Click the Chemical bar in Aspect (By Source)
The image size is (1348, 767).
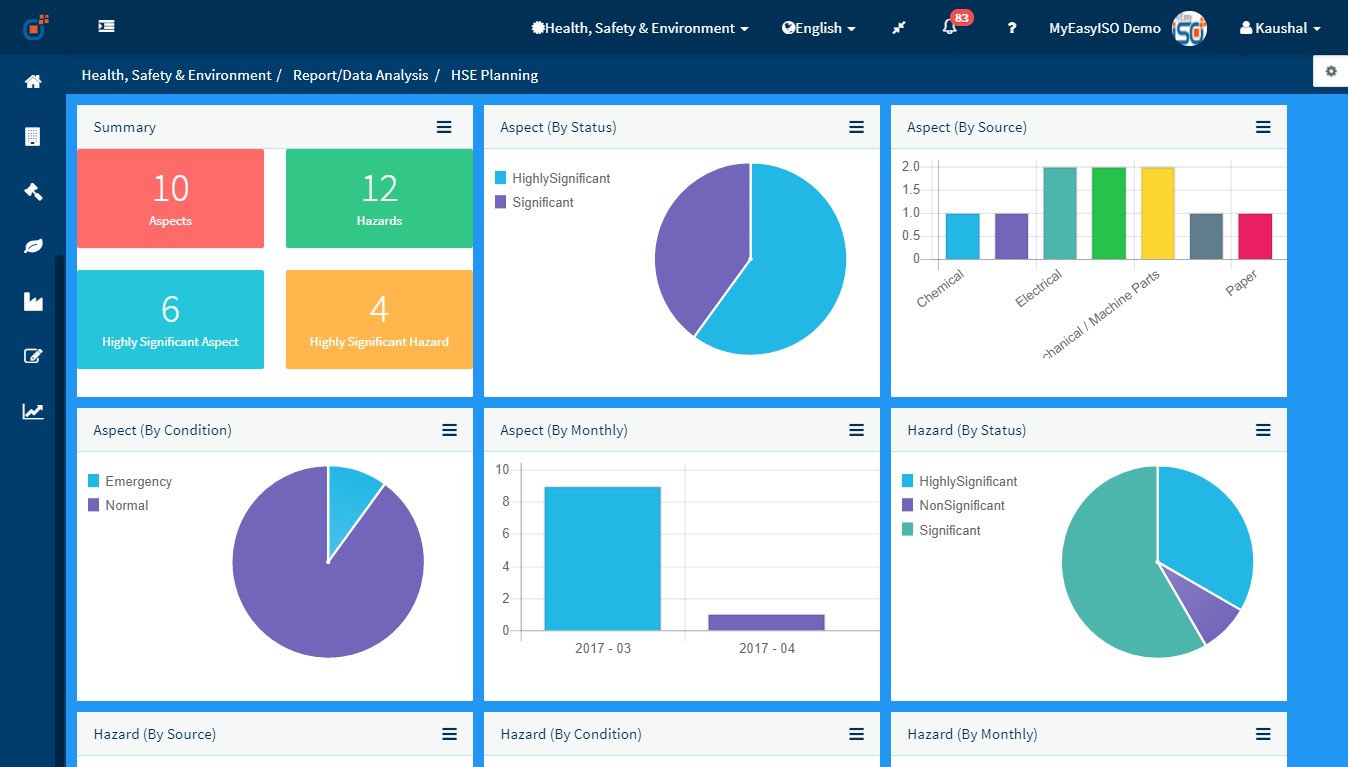point(962,236)
